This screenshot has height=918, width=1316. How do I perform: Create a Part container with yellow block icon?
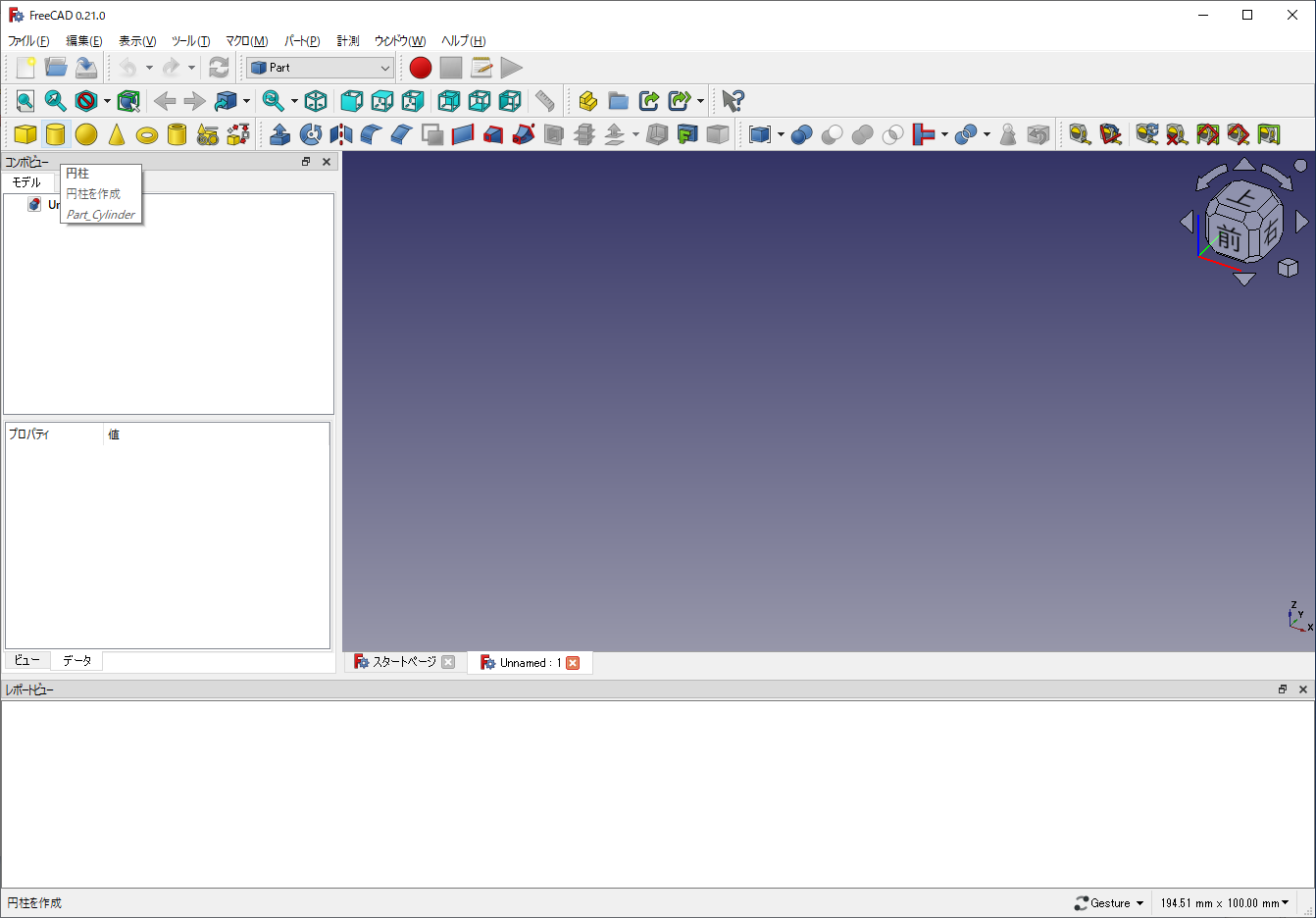pyautogui.click(x=588, y=101)
